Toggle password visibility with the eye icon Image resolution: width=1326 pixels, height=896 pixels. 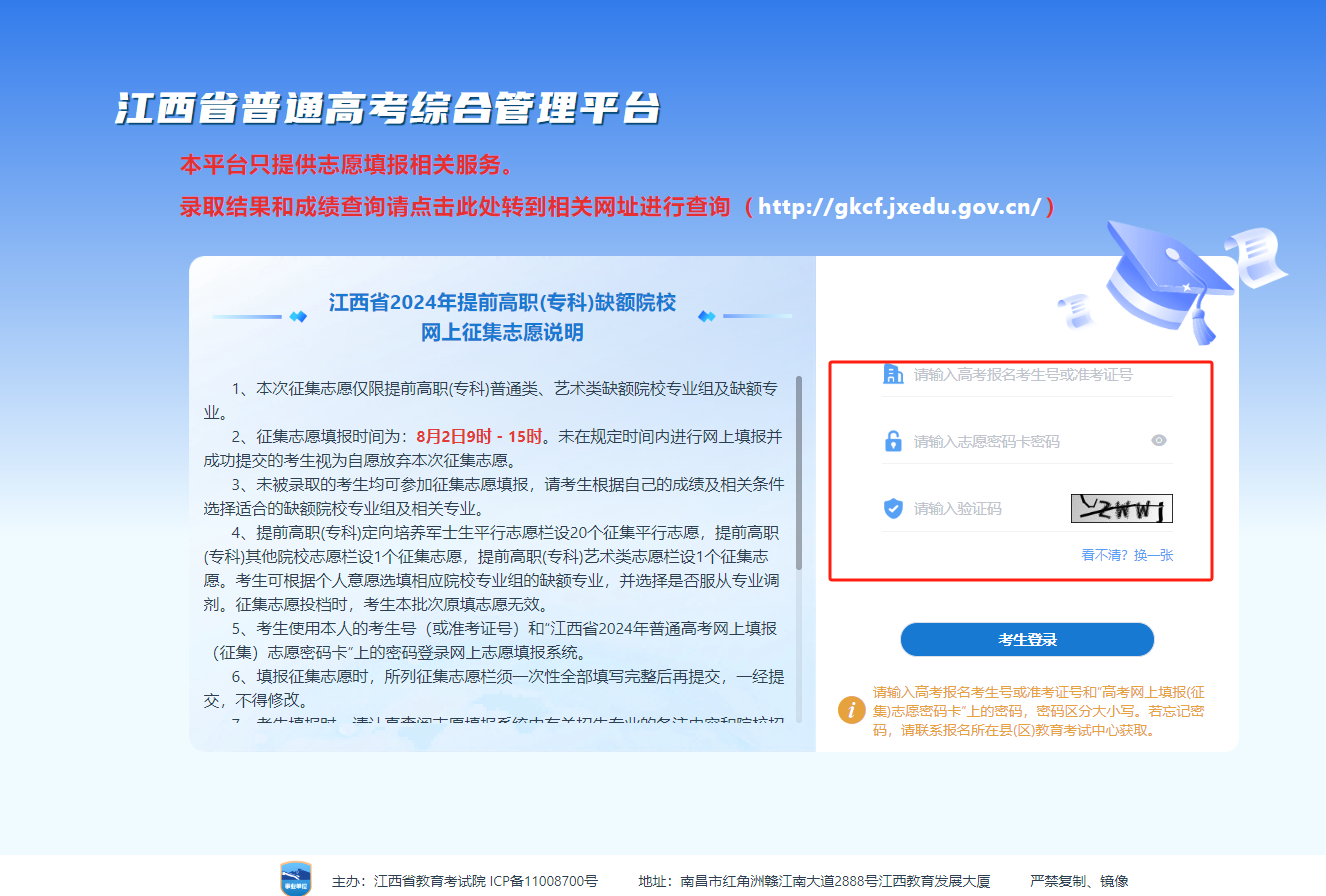point(1159,440)
